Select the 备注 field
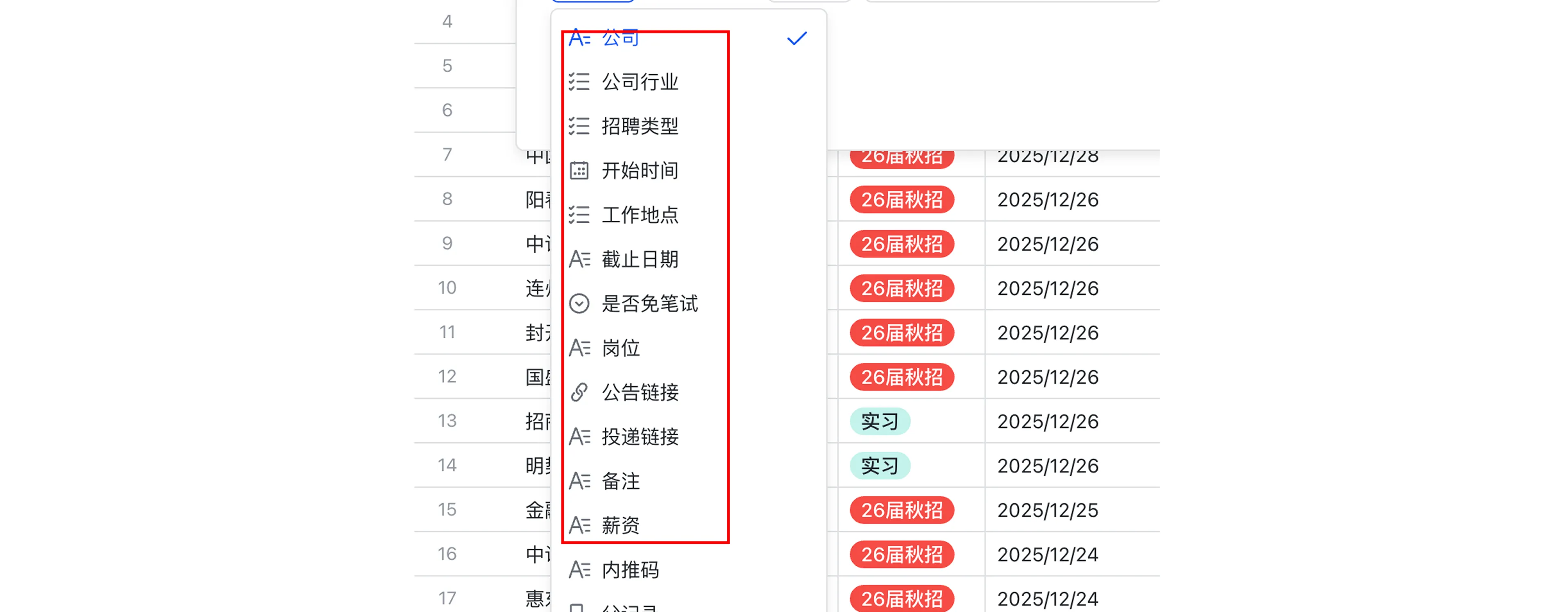 pyautogui.click(x=688, y=481)
